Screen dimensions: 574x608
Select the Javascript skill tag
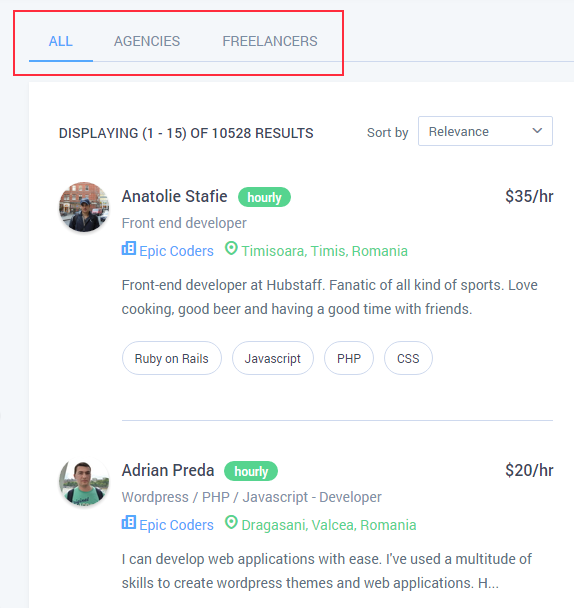pos(273,358)
